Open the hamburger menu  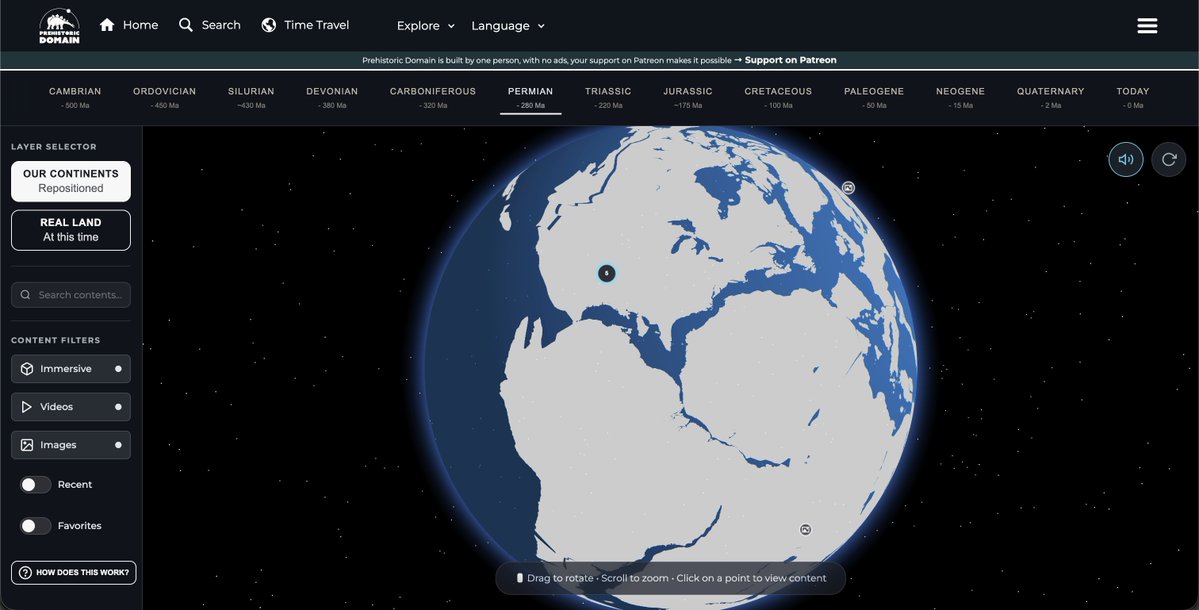pyautogui.click(x=1146, y=24)
